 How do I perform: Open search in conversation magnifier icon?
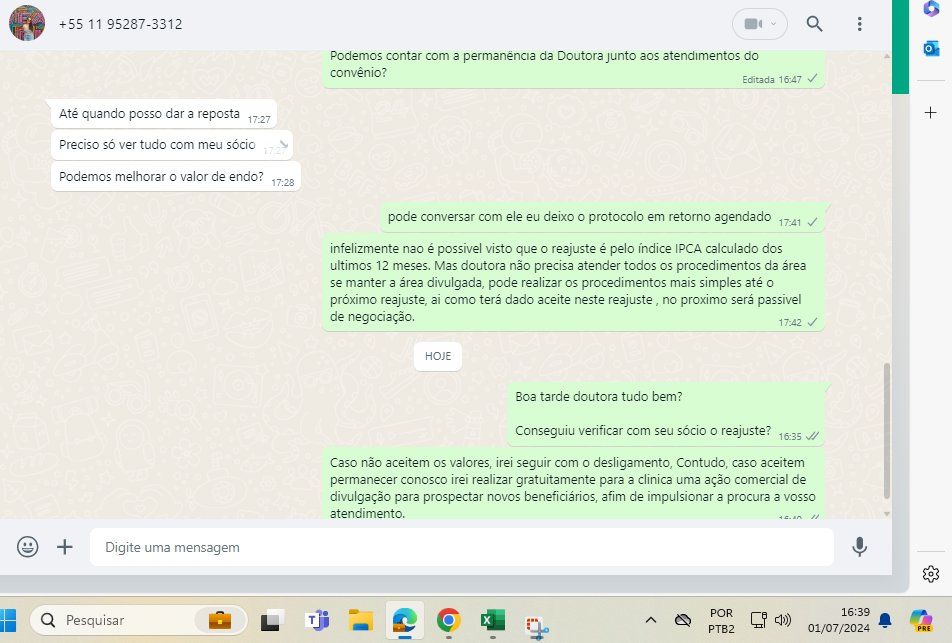click(814, 24)
